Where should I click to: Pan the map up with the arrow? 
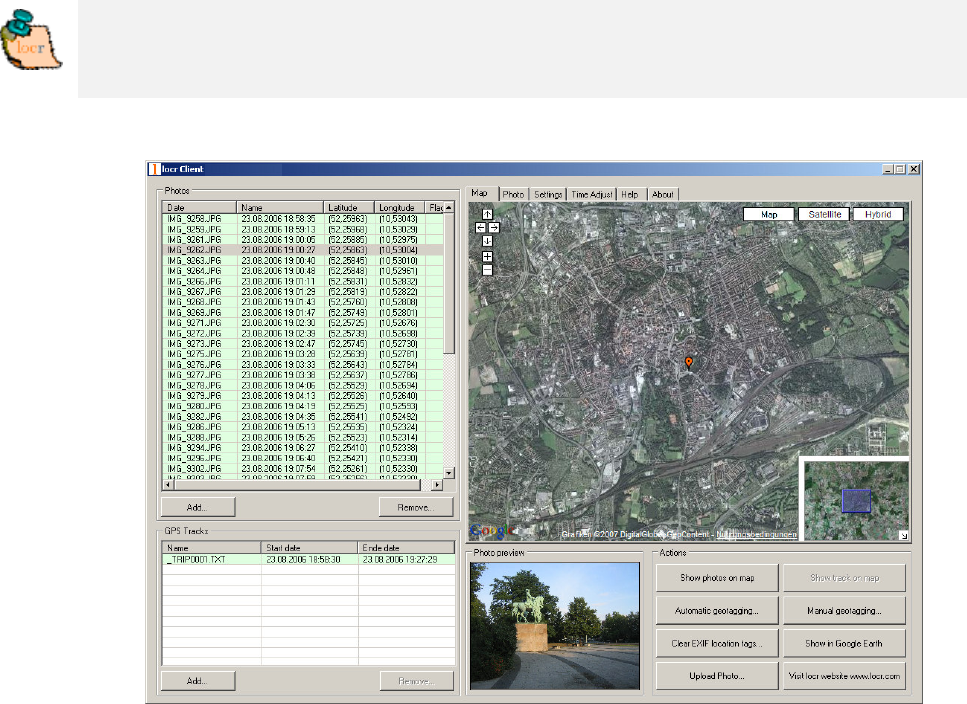(487, 214)
